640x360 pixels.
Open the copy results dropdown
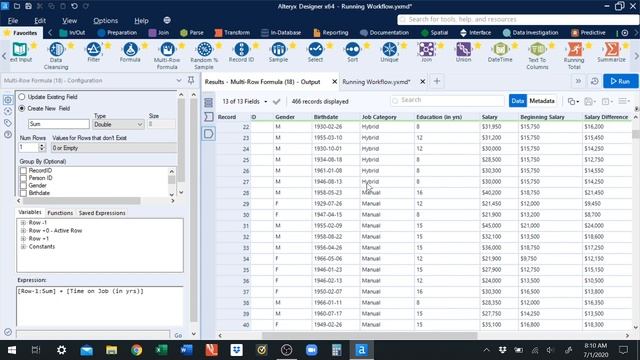pyautogui.click(x=573, y=101)
